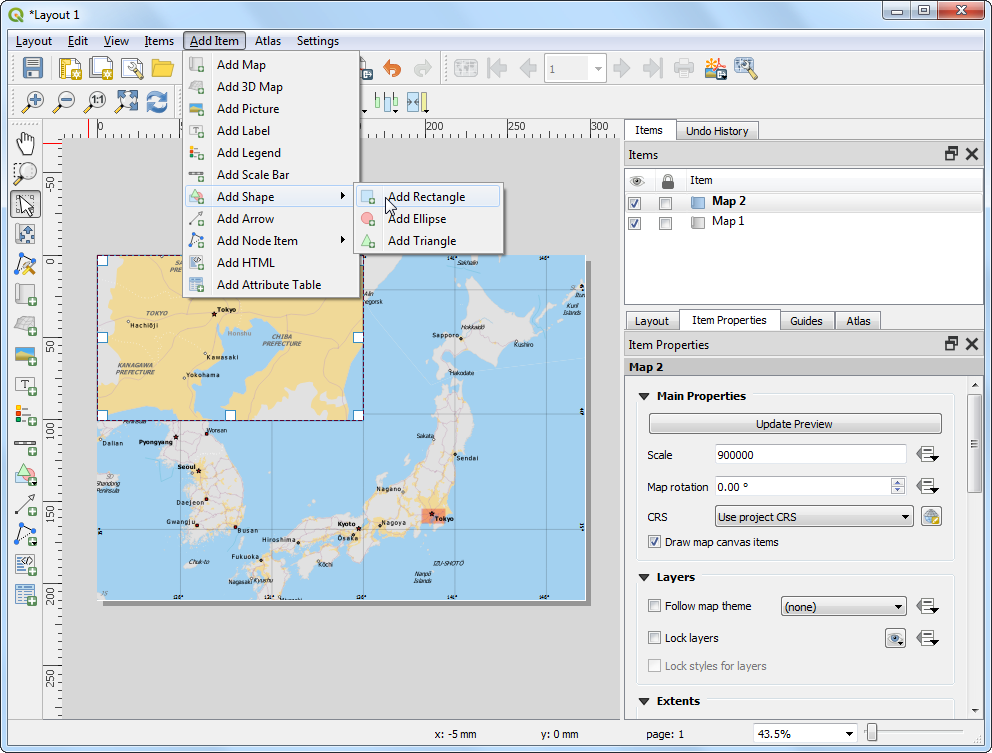Viewport: 992px width, 753px height.
Task: Select the Edit Nodes tool
Action: pos(25,264)
